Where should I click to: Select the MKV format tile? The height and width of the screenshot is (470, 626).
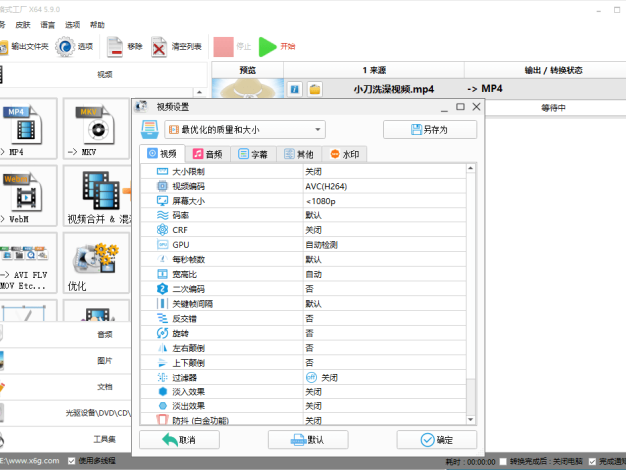click(x=96, y=129)
